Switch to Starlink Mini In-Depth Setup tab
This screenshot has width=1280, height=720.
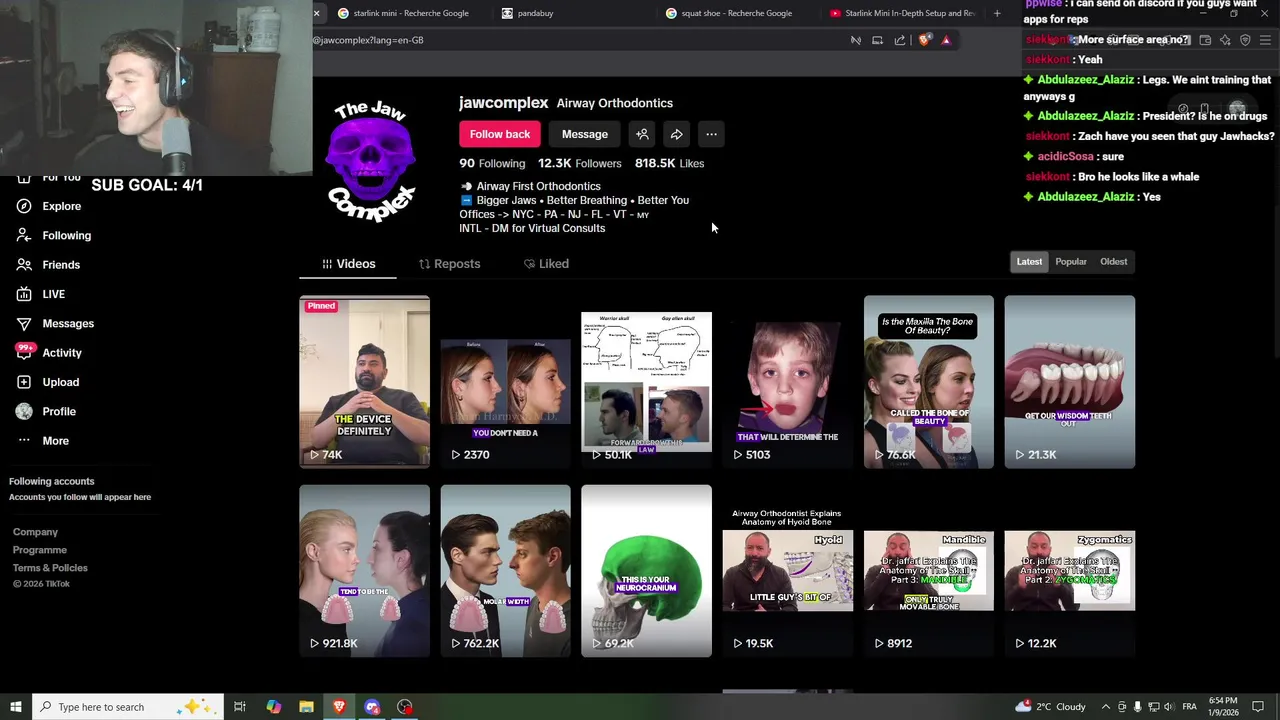click(902, 13)
